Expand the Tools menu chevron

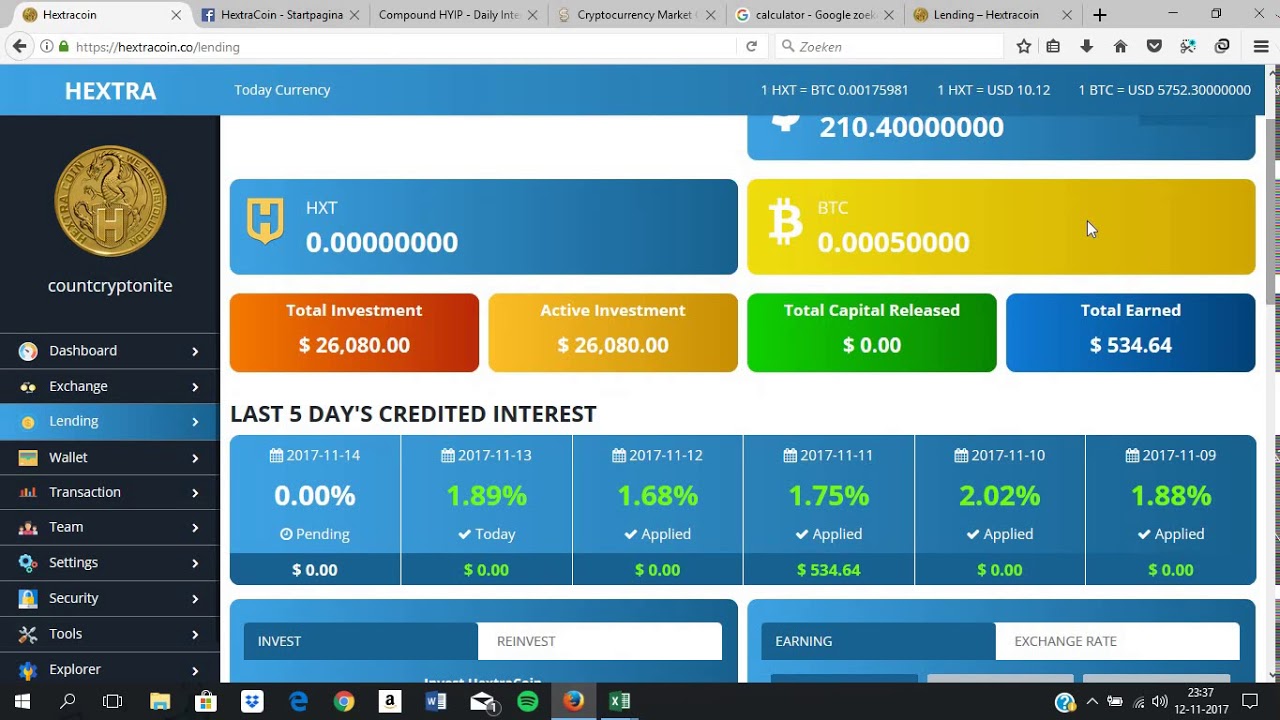pos(195,634)
